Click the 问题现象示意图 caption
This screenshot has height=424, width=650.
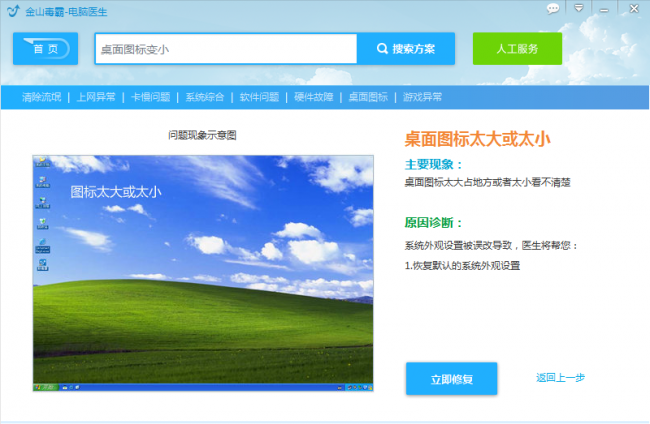tap(202, 135)
